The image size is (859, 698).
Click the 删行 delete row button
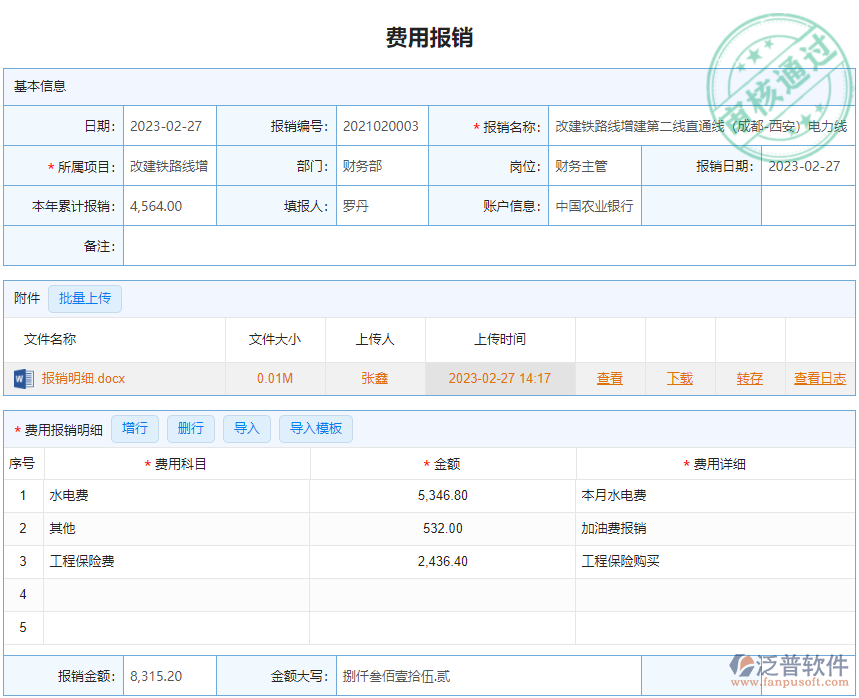[x=191, y=428]
